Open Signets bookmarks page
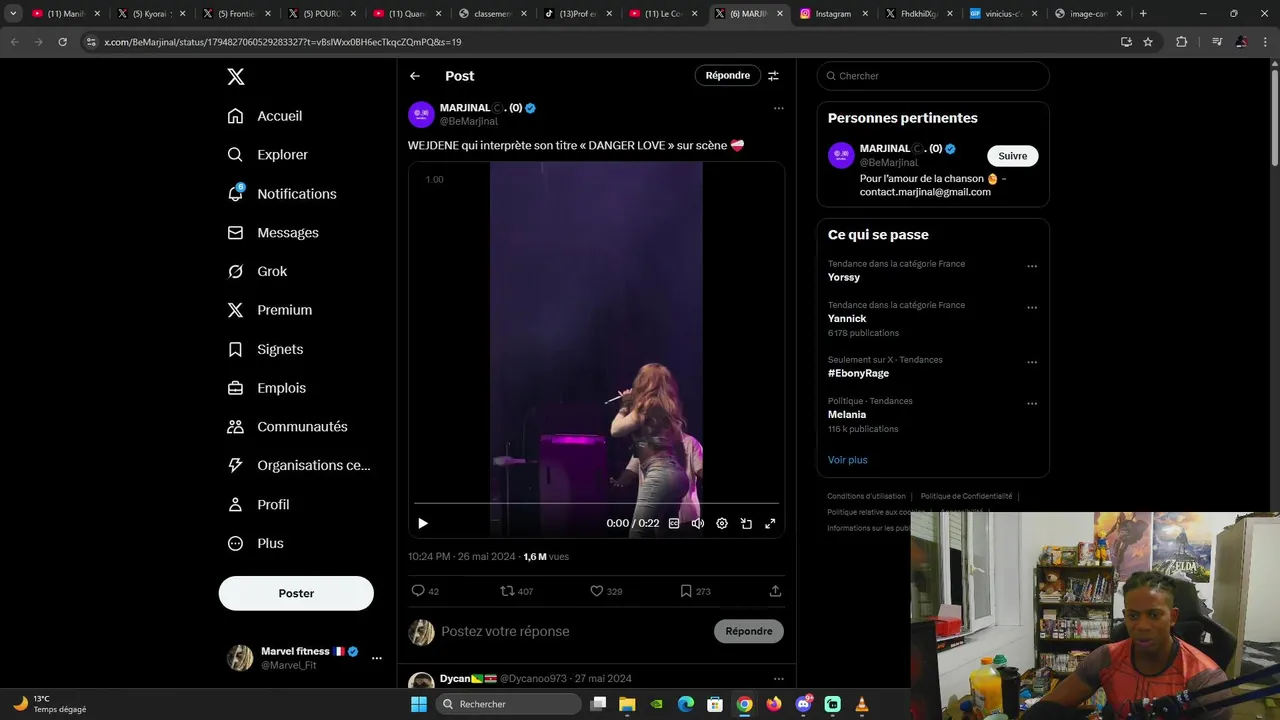Screen dimensions: 1280x720 (265, 349)
